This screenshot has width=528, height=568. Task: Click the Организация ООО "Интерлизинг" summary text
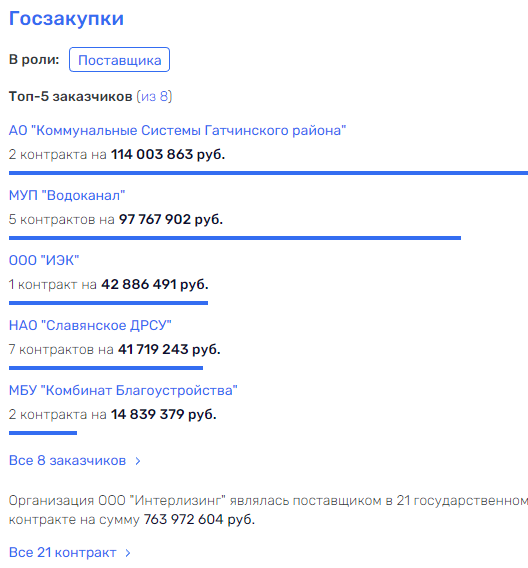[x=268, y=510]
